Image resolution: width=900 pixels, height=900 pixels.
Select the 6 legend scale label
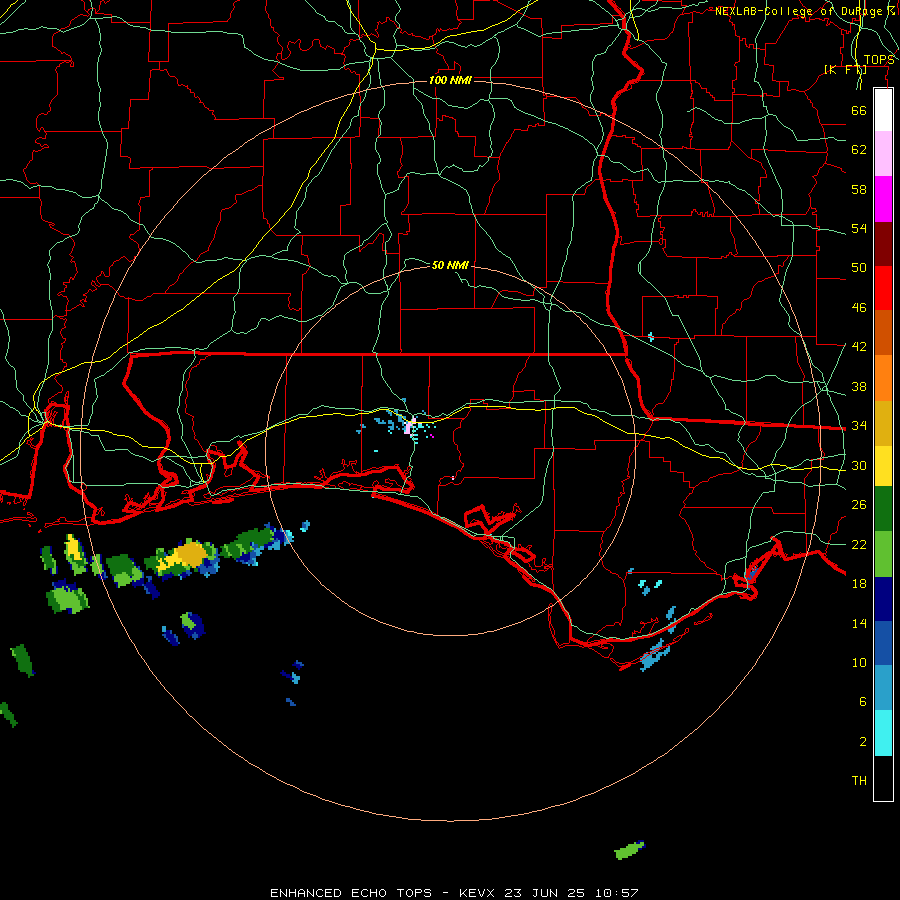click(x=862, y=702)
